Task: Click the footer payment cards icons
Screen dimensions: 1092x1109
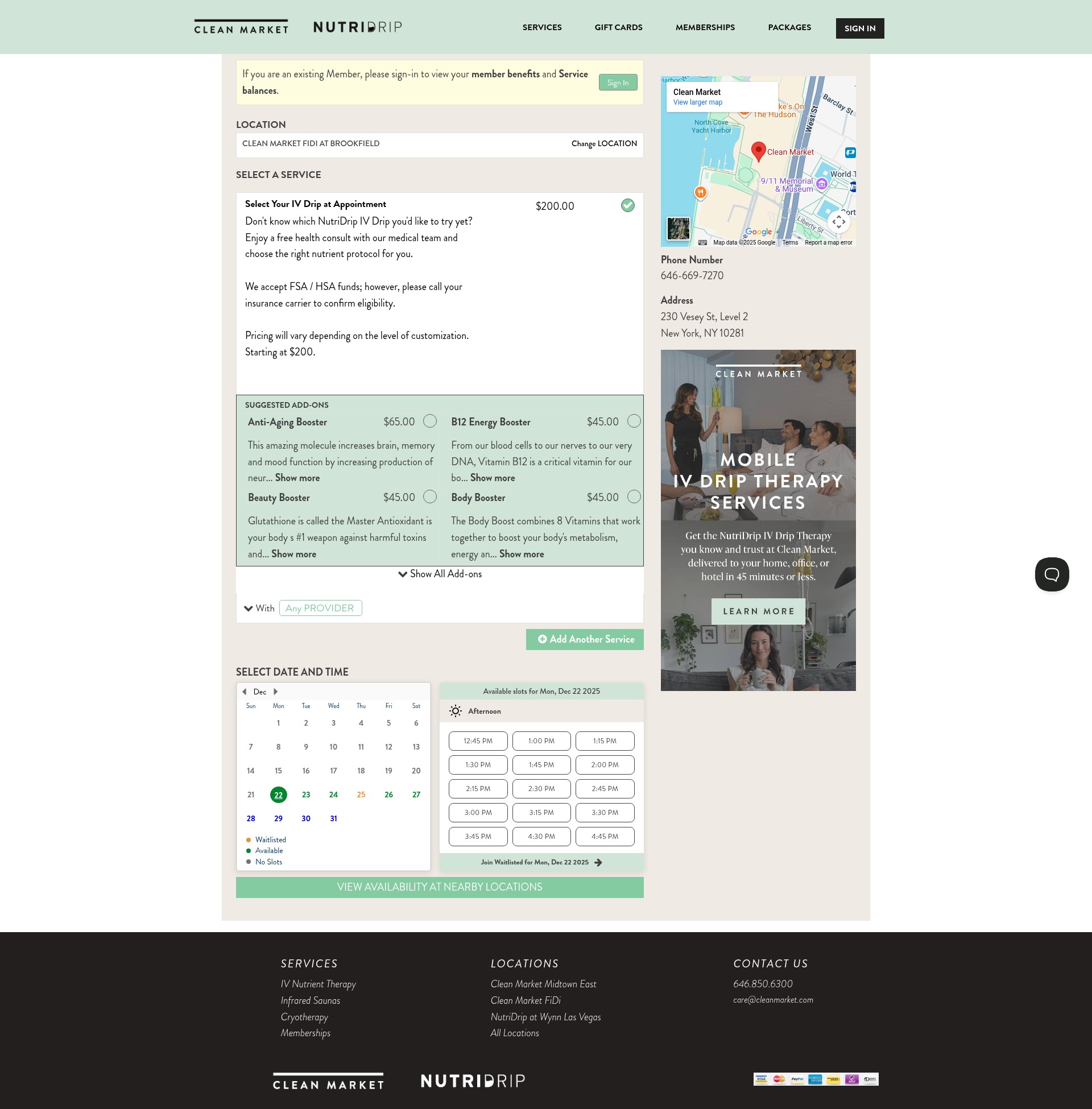Action: [816, 1080]
